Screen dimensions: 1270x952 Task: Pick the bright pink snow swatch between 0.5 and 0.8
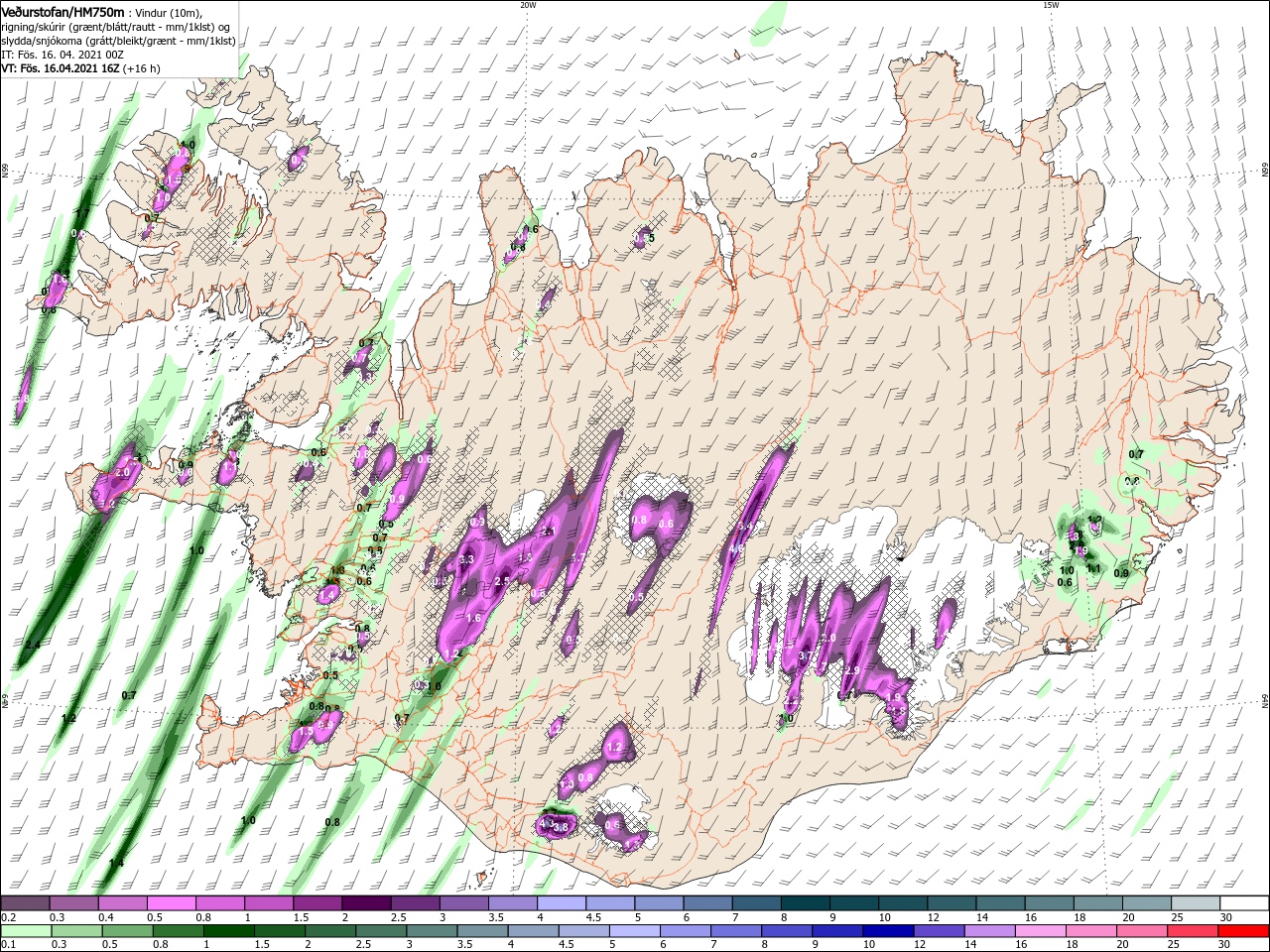pos(171,903)
